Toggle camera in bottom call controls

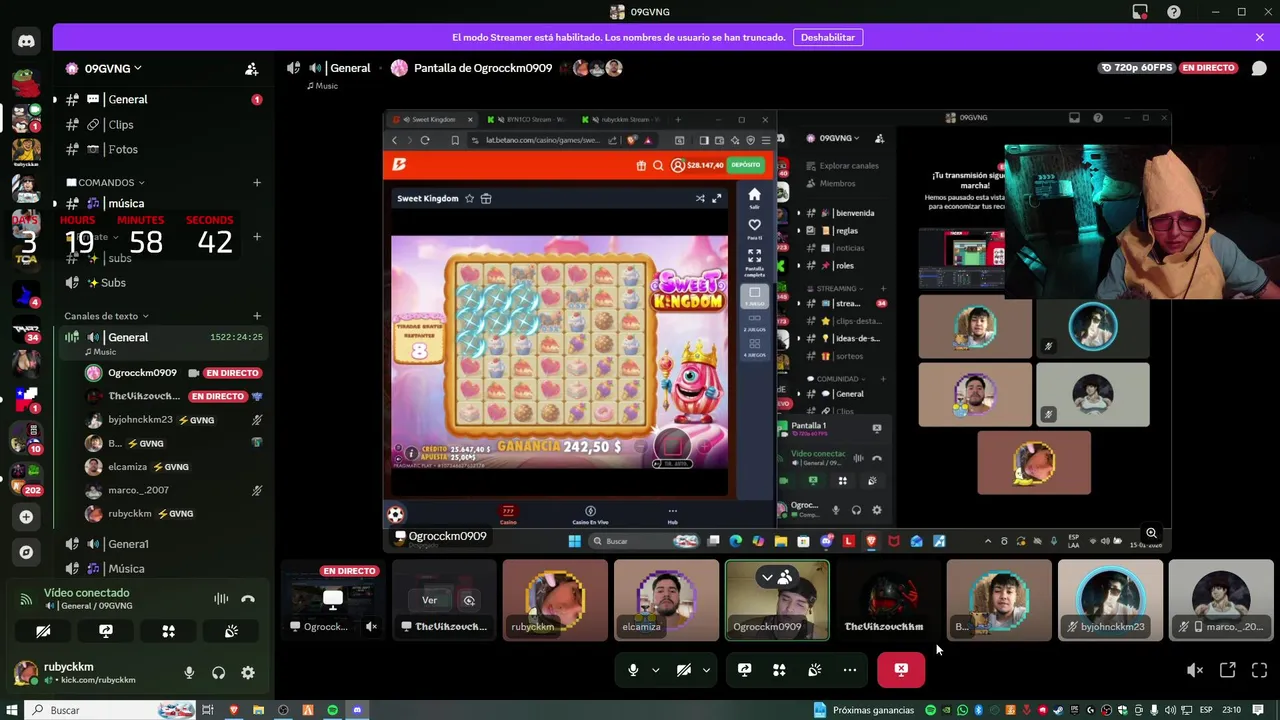pyautogui.click(x=684, y=670)
